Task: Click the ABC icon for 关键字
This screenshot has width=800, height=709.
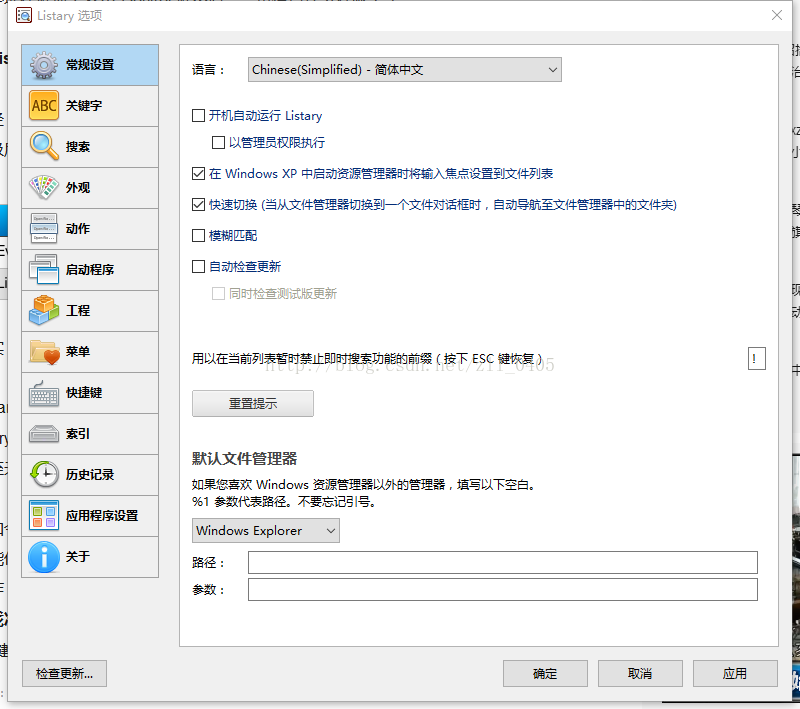Action: coord(44,106)
